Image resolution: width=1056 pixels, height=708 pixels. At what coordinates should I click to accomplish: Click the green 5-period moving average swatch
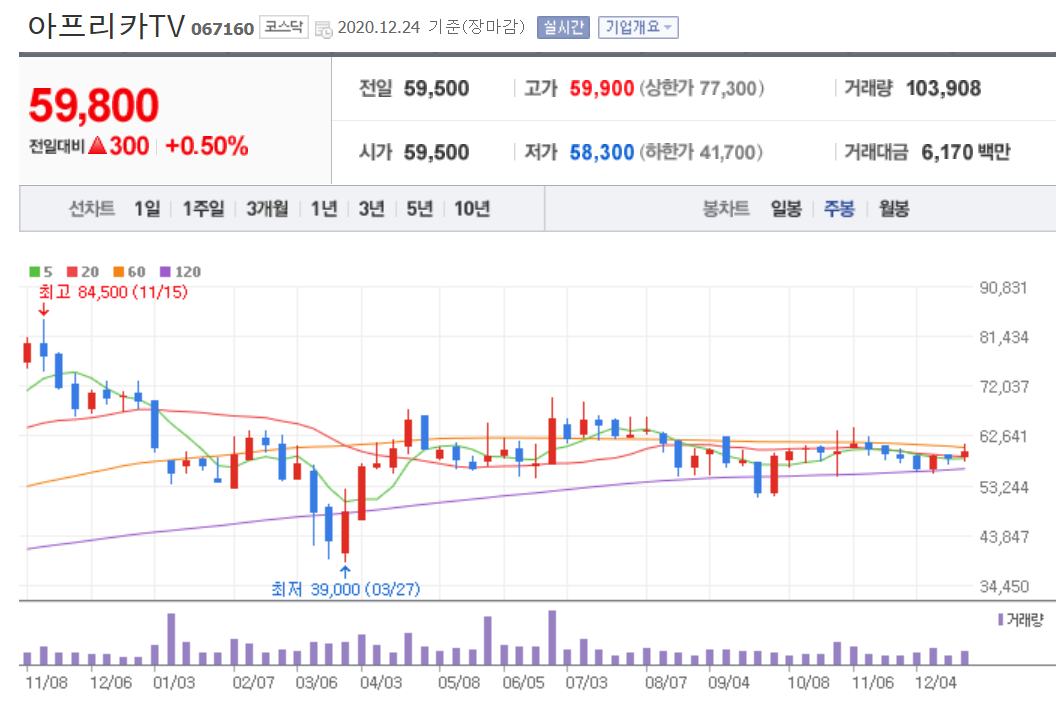click(34, 271)
